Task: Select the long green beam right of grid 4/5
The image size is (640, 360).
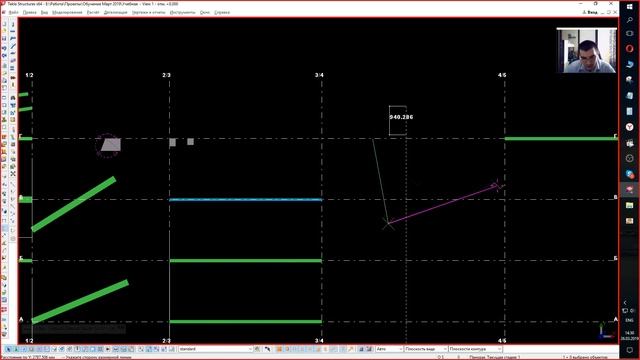Action: pyautogui.click(x=560, y=139)
